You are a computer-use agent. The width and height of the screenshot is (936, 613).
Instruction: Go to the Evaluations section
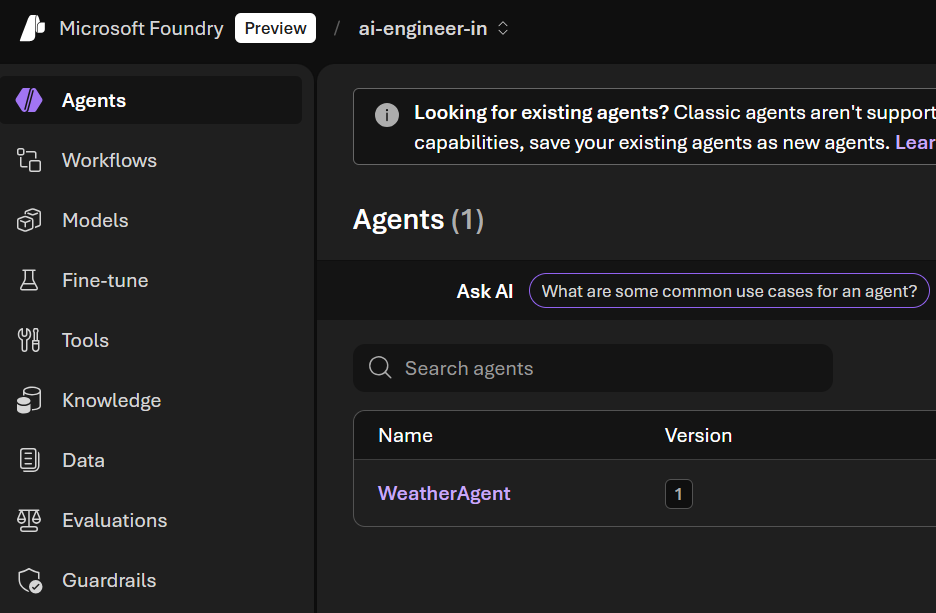coord(114,520)
